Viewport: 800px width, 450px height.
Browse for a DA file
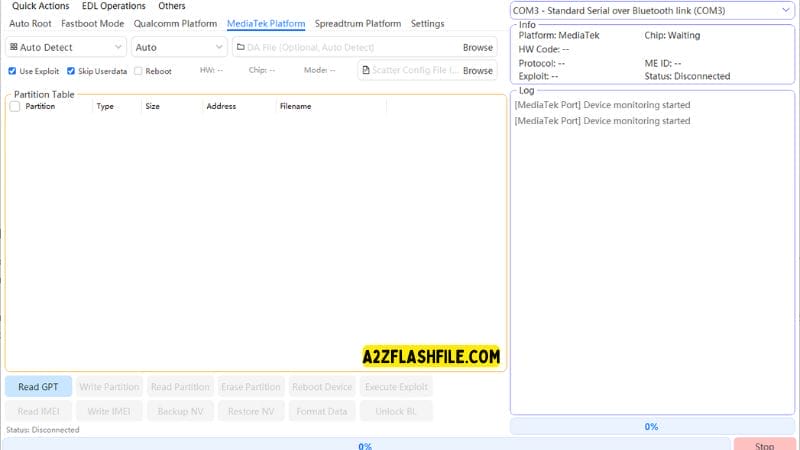click(478, 47)
